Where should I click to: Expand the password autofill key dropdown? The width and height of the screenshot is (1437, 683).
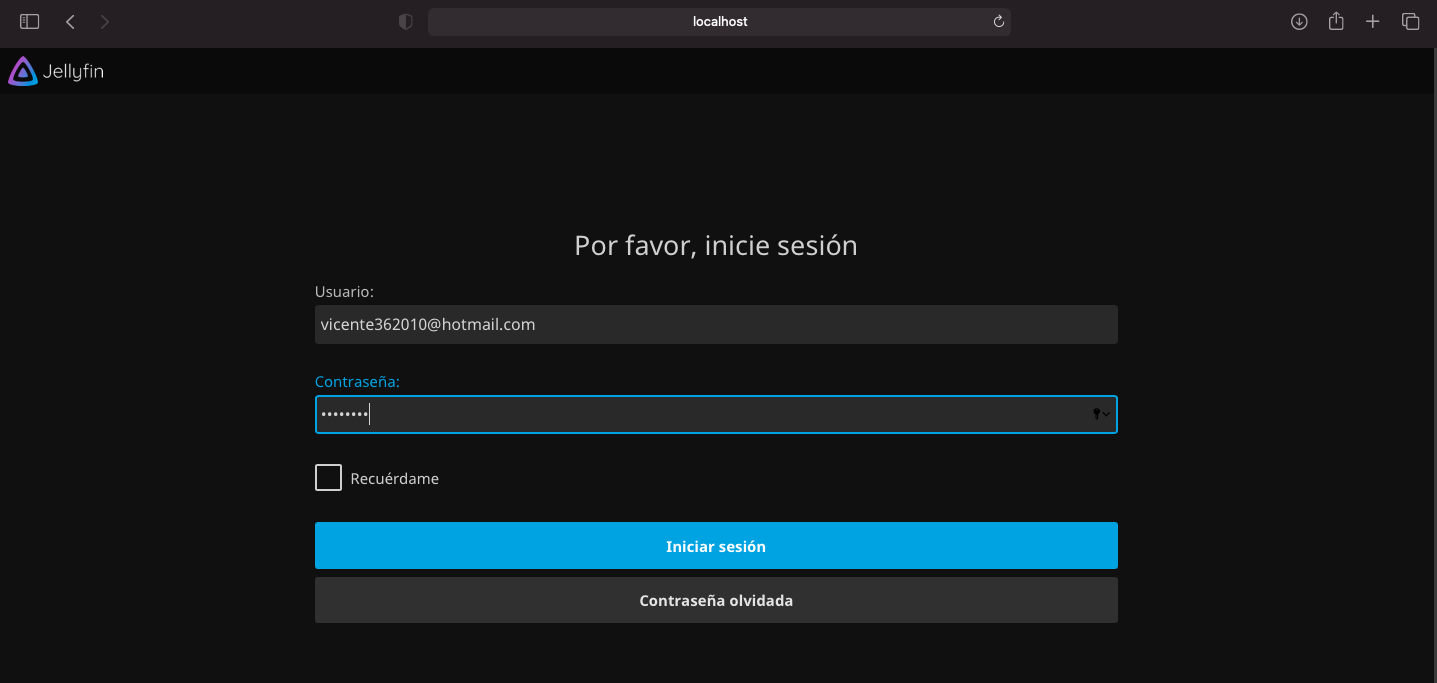click(x=1101, y=414)
